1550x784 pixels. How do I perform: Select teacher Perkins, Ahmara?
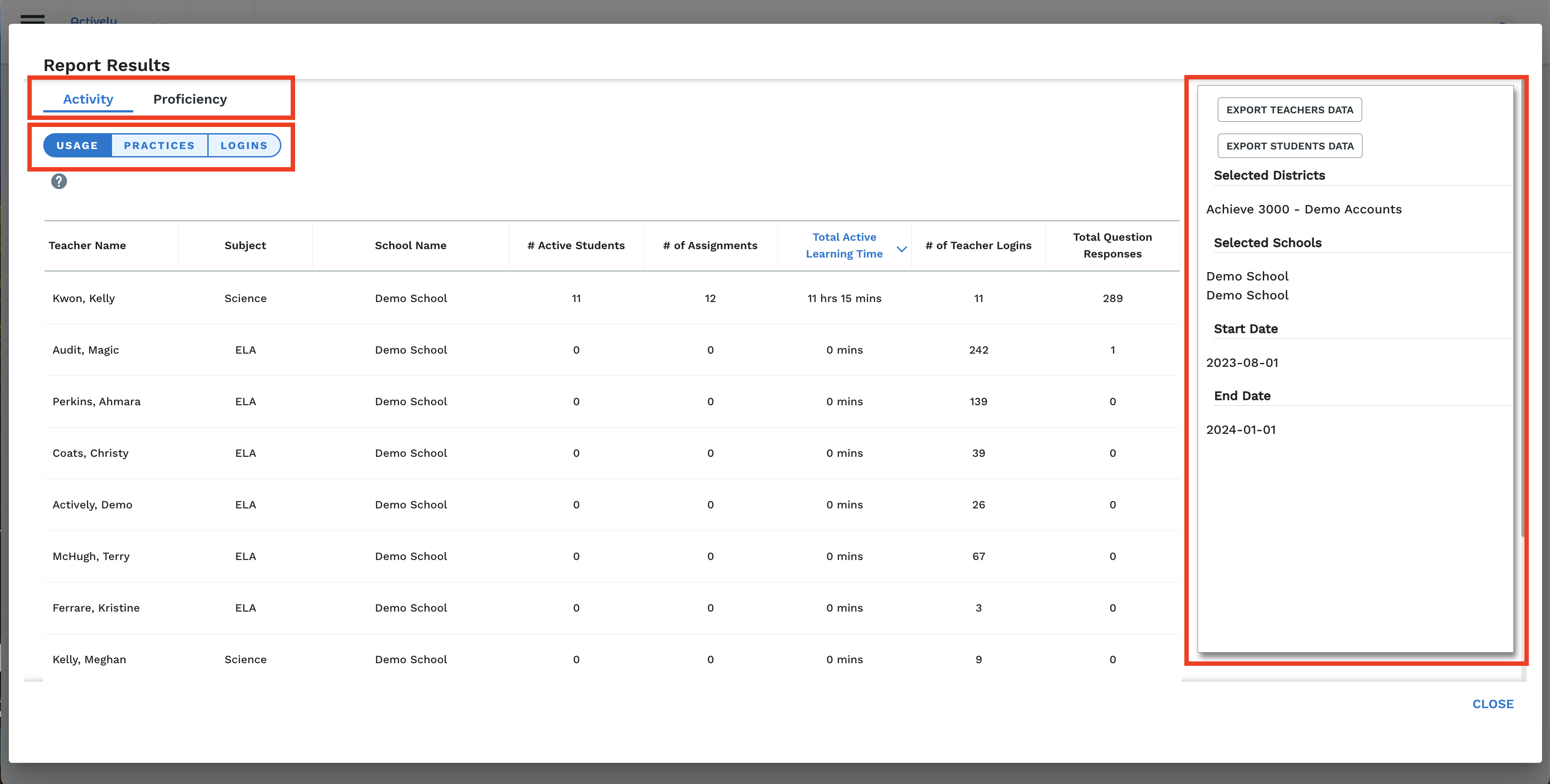tap(96, 401)
